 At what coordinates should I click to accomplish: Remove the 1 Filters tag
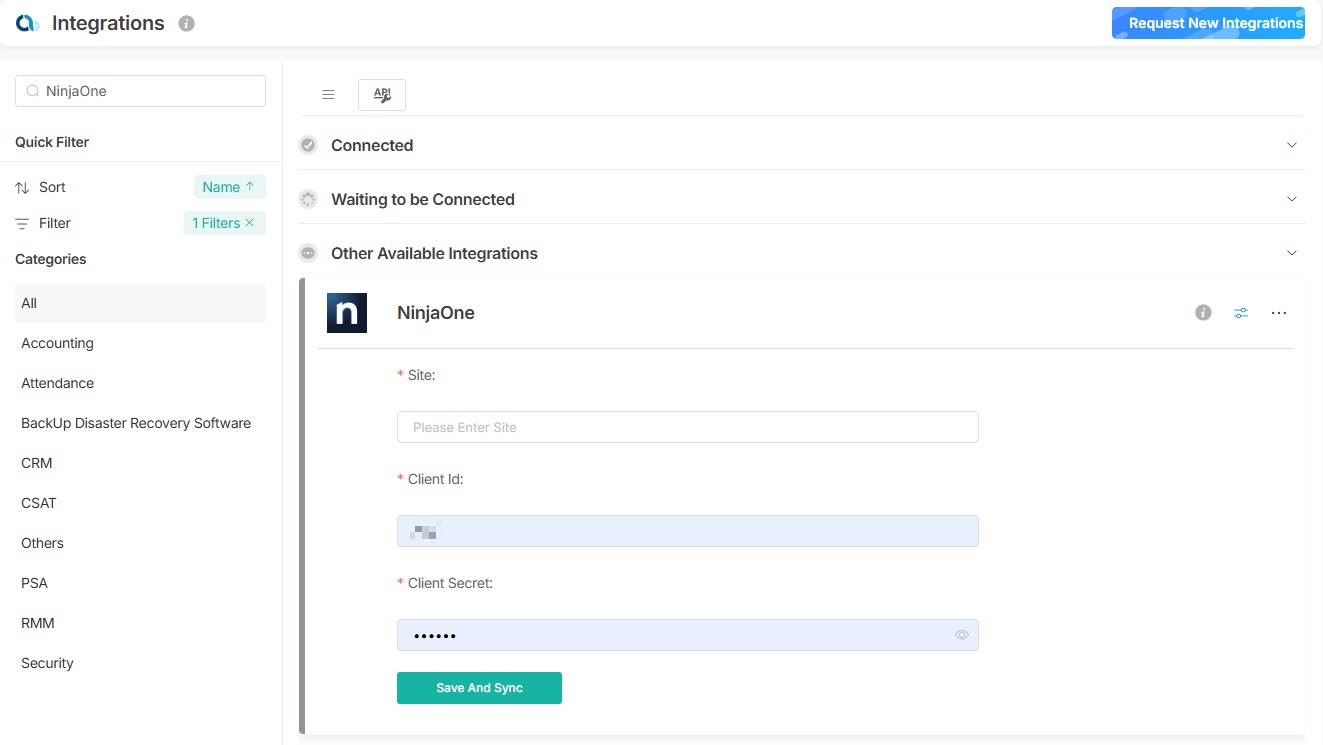pos(250,223)
